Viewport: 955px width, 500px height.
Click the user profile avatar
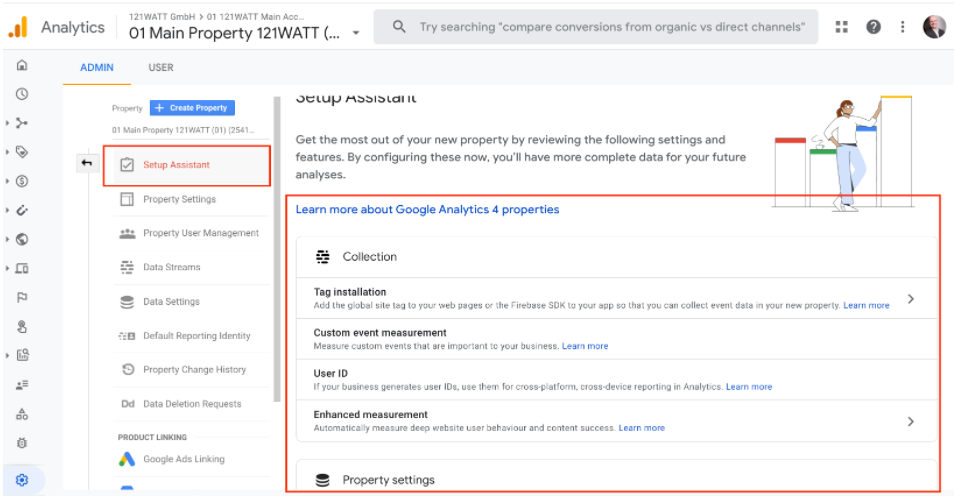coord(934,27)
